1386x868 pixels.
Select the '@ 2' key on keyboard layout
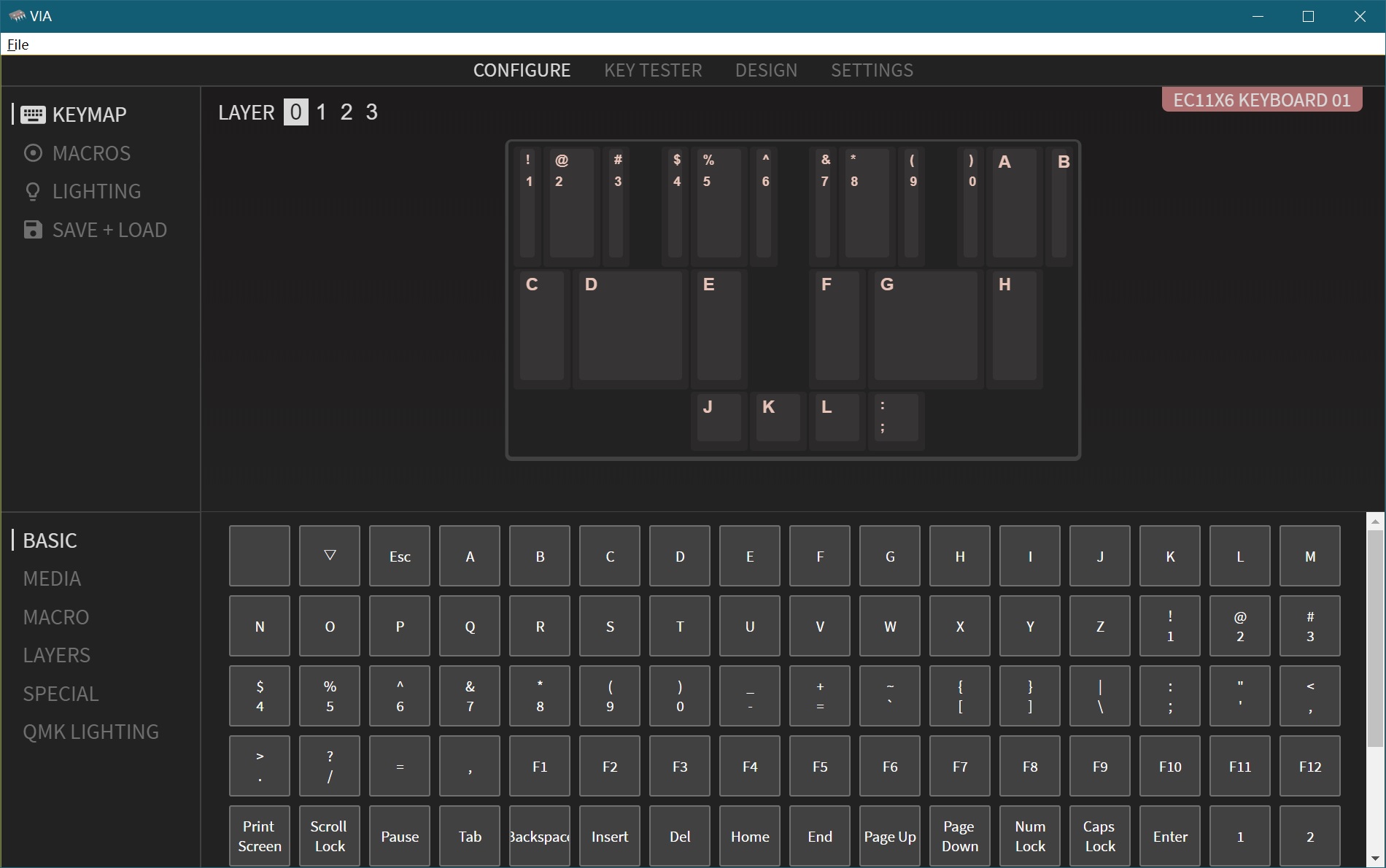[571, 206]
